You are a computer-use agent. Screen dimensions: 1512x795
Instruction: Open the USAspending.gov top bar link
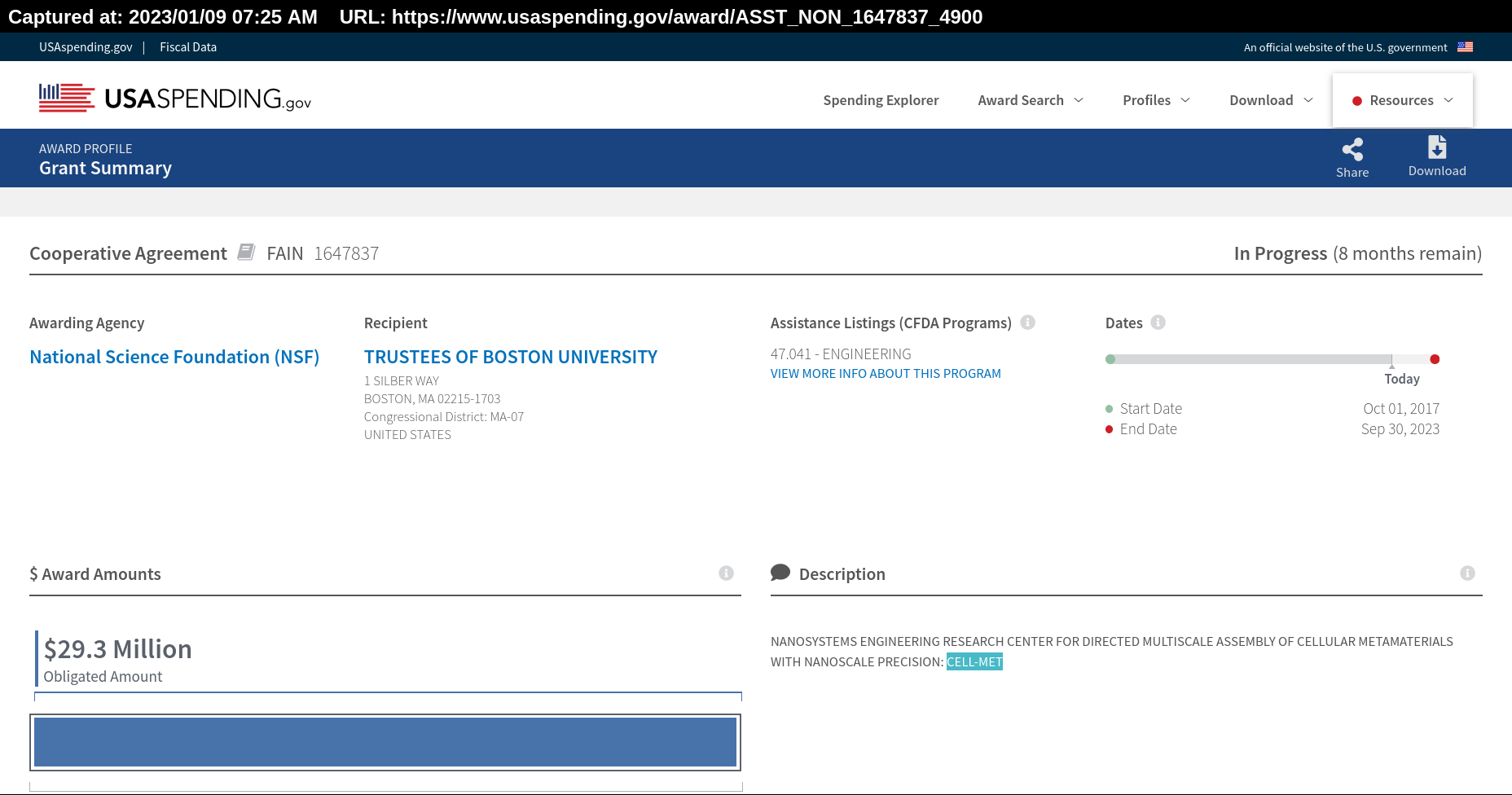click(x=86, y=47)
